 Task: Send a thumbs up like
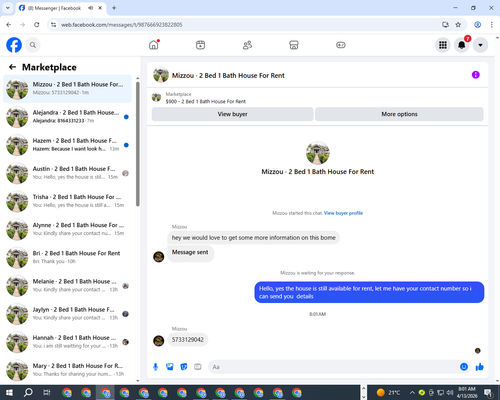[480, 367]
